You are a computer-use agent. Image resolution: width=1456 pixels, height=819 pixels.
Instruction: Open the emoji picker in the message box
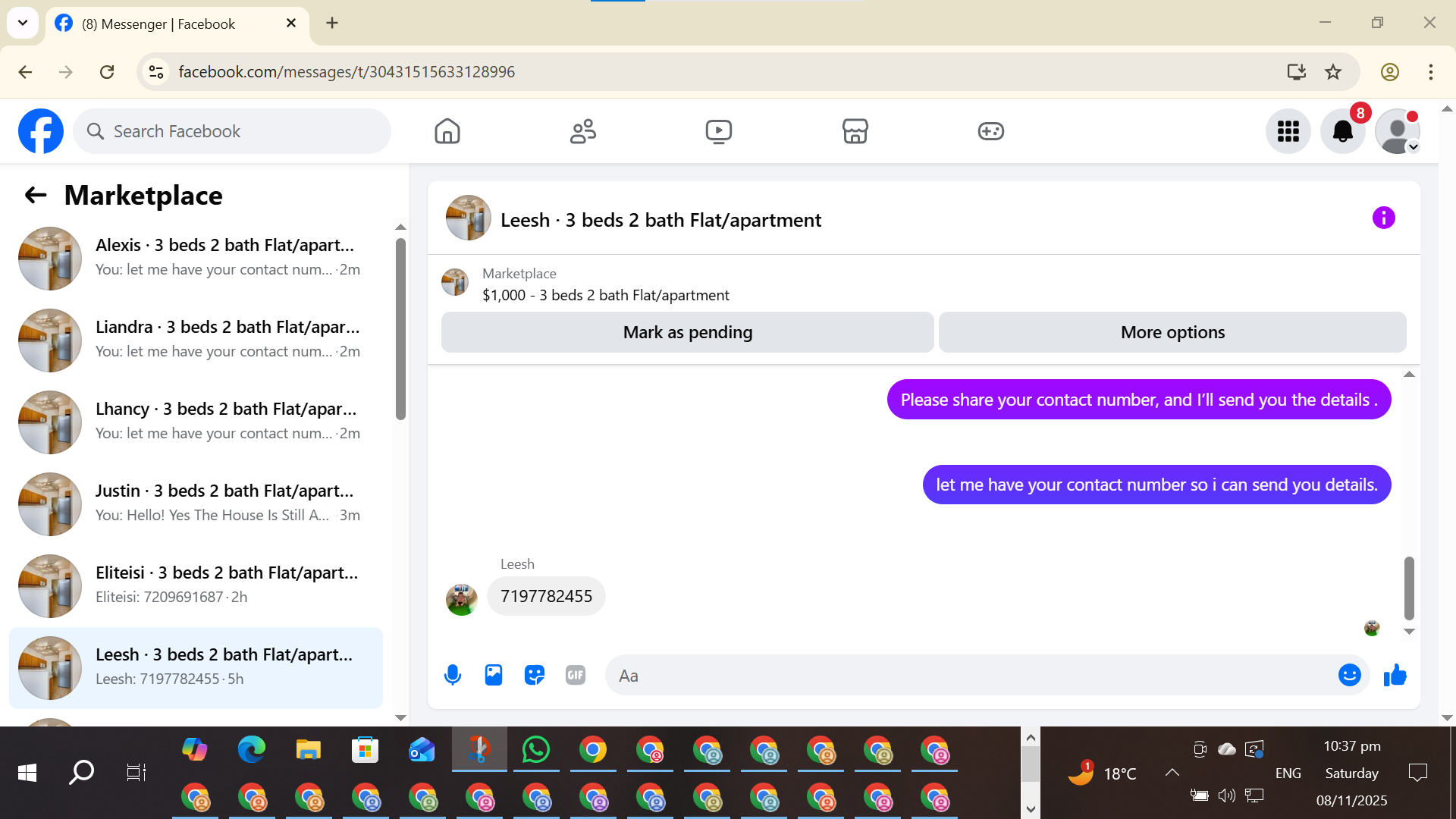tap(1349, 675)
